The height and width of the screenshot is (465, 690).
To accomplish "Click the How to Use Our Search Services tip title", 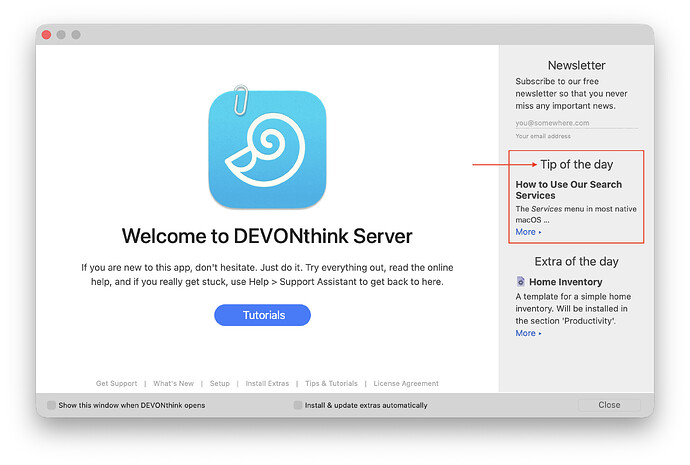I will click(569, 190).
